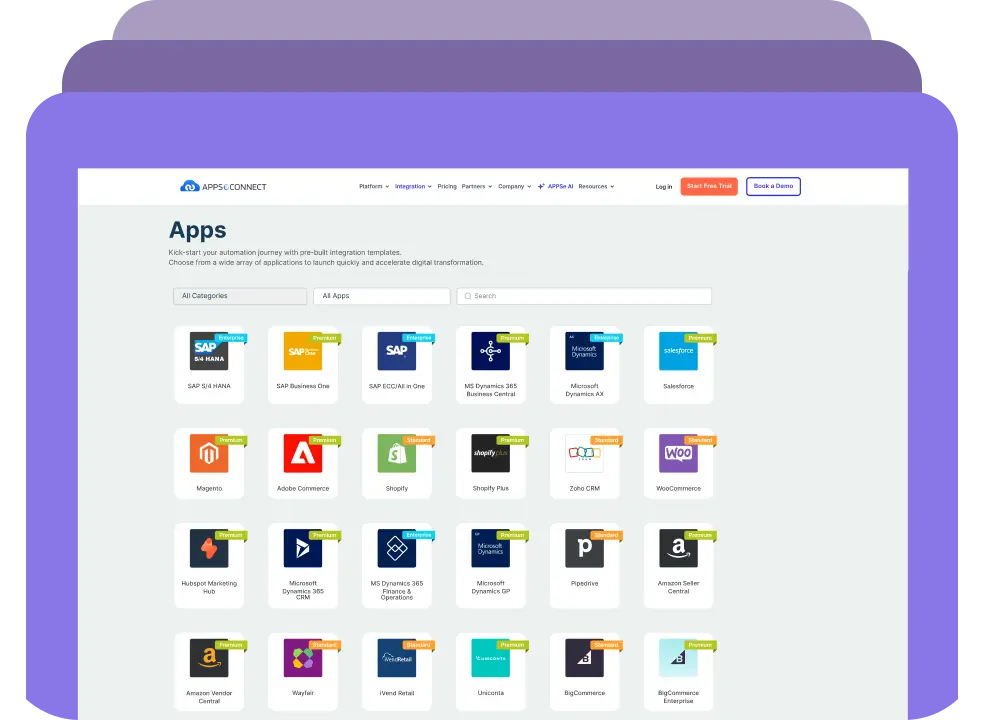984x720 pixels.
Task: Open the Hubspot Marketing Hub icon
Action: pos(209,548)
